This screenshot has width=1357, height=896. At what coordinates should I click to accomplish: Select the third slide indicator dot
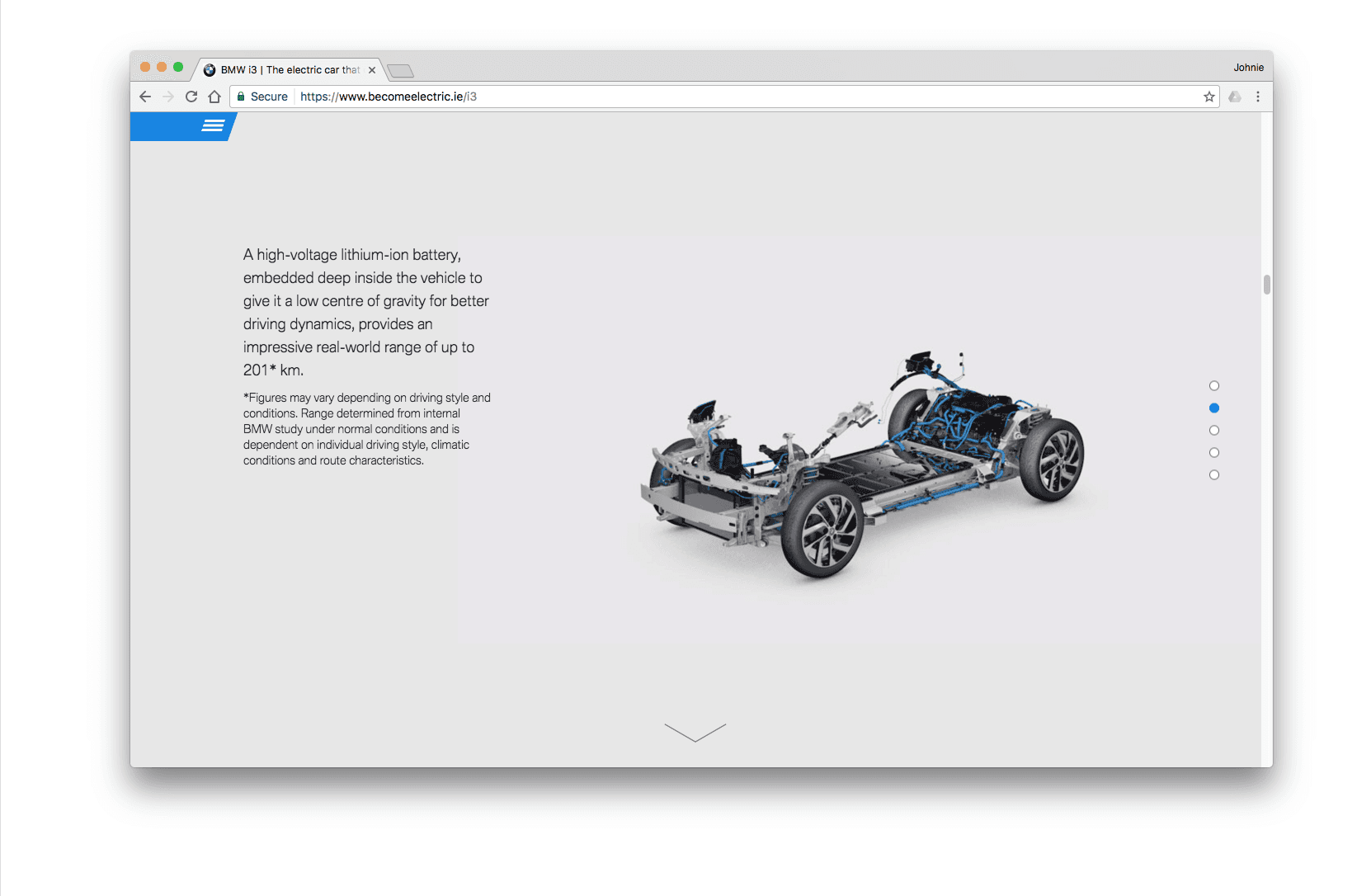coord(1214,430)
